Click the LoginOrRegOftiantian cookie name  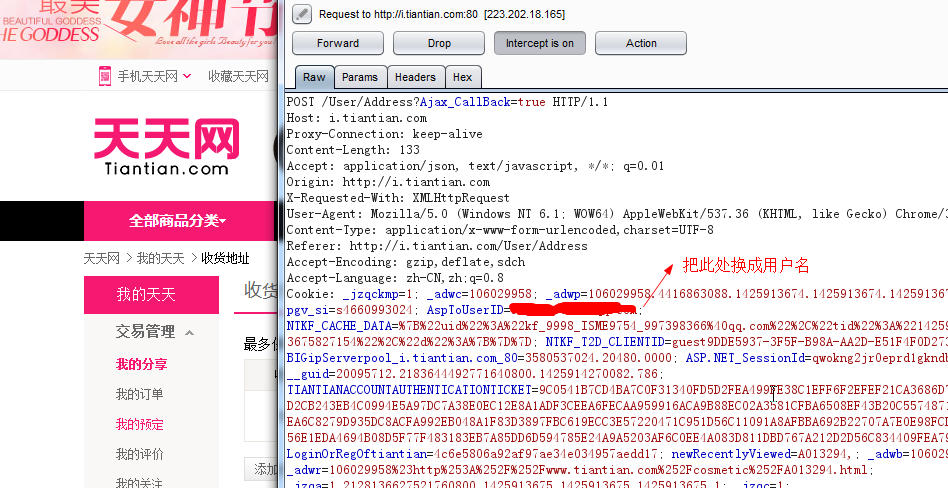[357, 454]
